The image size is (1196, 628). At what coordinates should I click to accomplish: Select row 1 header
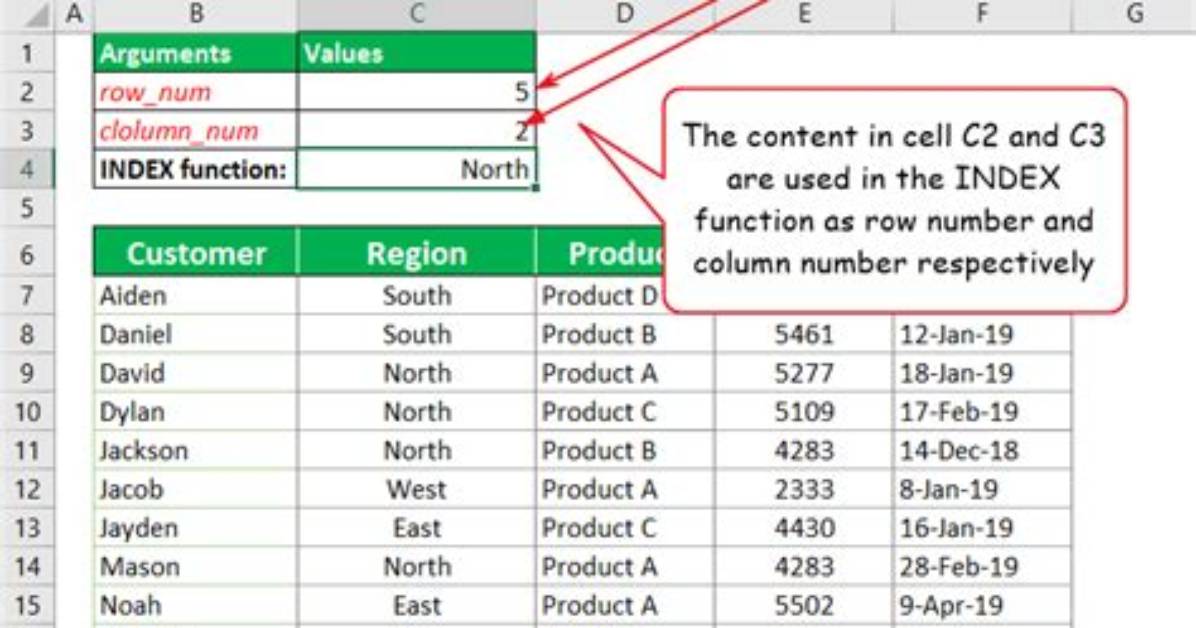tap(27, 53)
